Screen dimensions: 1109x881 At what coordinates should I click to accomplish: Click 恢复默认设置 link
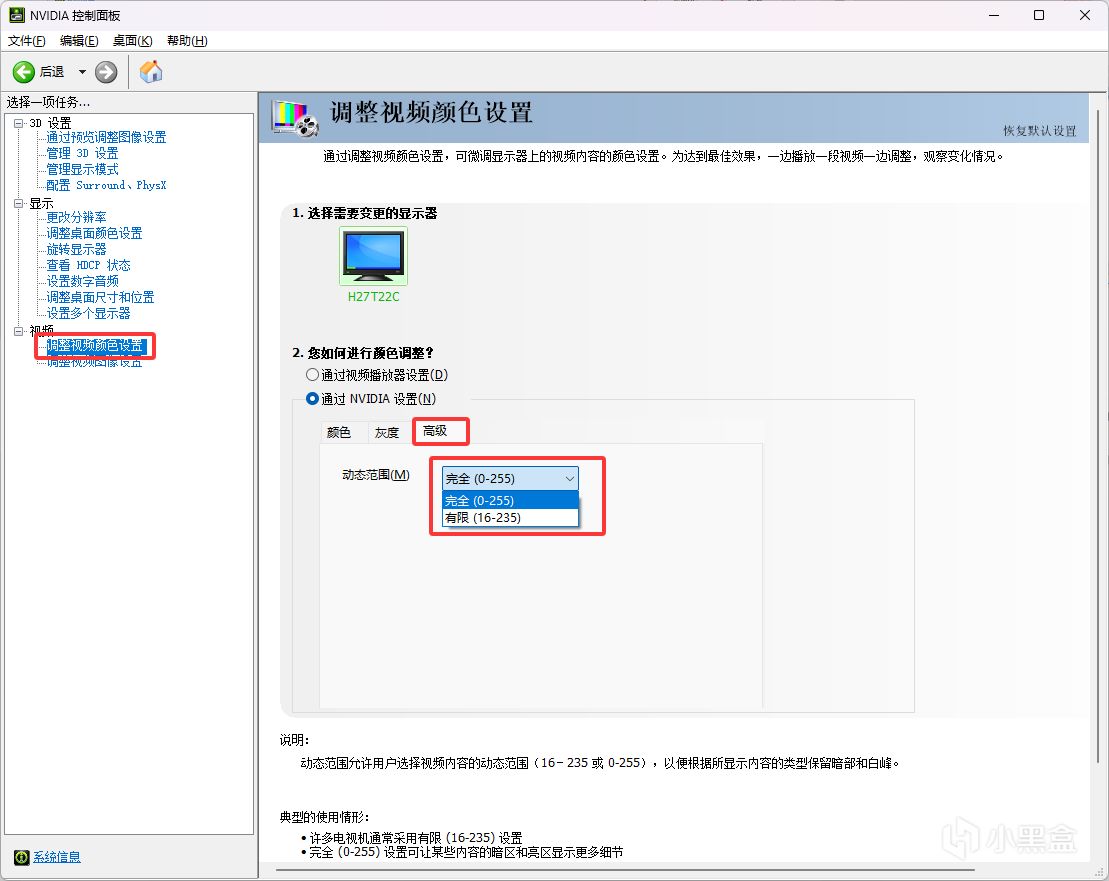click(x=1040, y=131)
